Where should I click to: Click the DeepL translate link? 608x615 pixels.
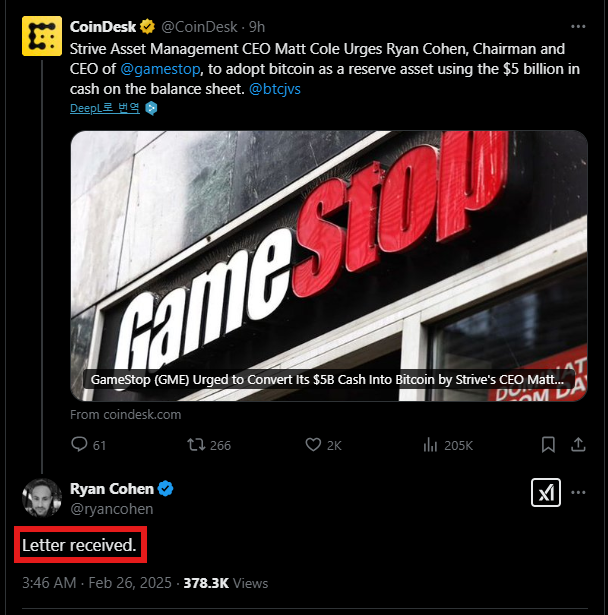coord(103,108)
